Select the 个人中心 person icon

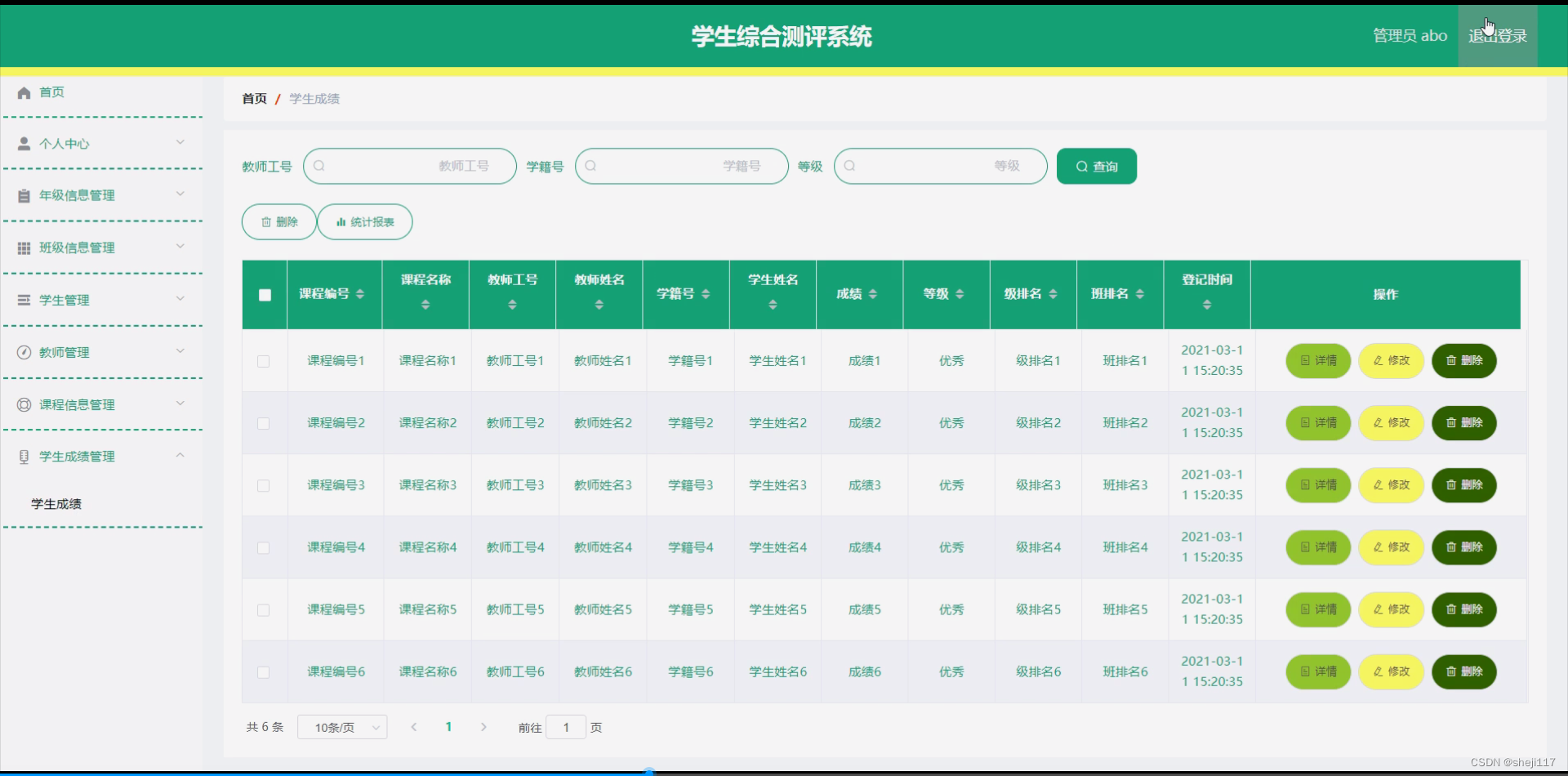coord(23,144)
